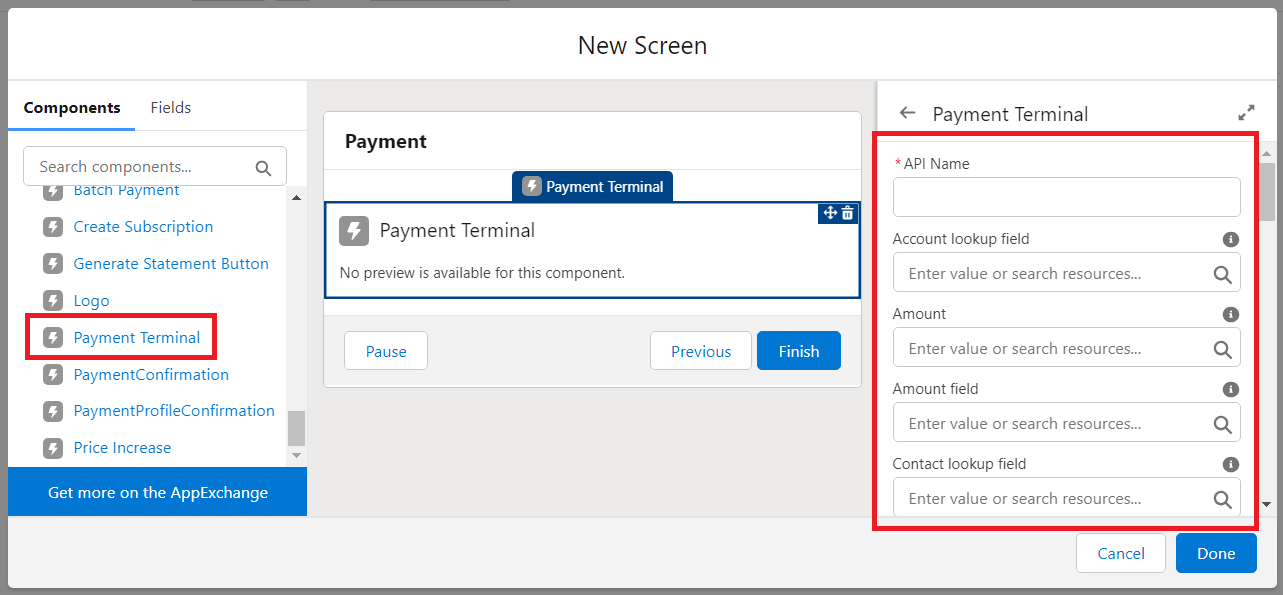This screenshot has height=595, width=1283.
Task: Expand the properties panel with the expand icon
Action: click(1246, 113)
